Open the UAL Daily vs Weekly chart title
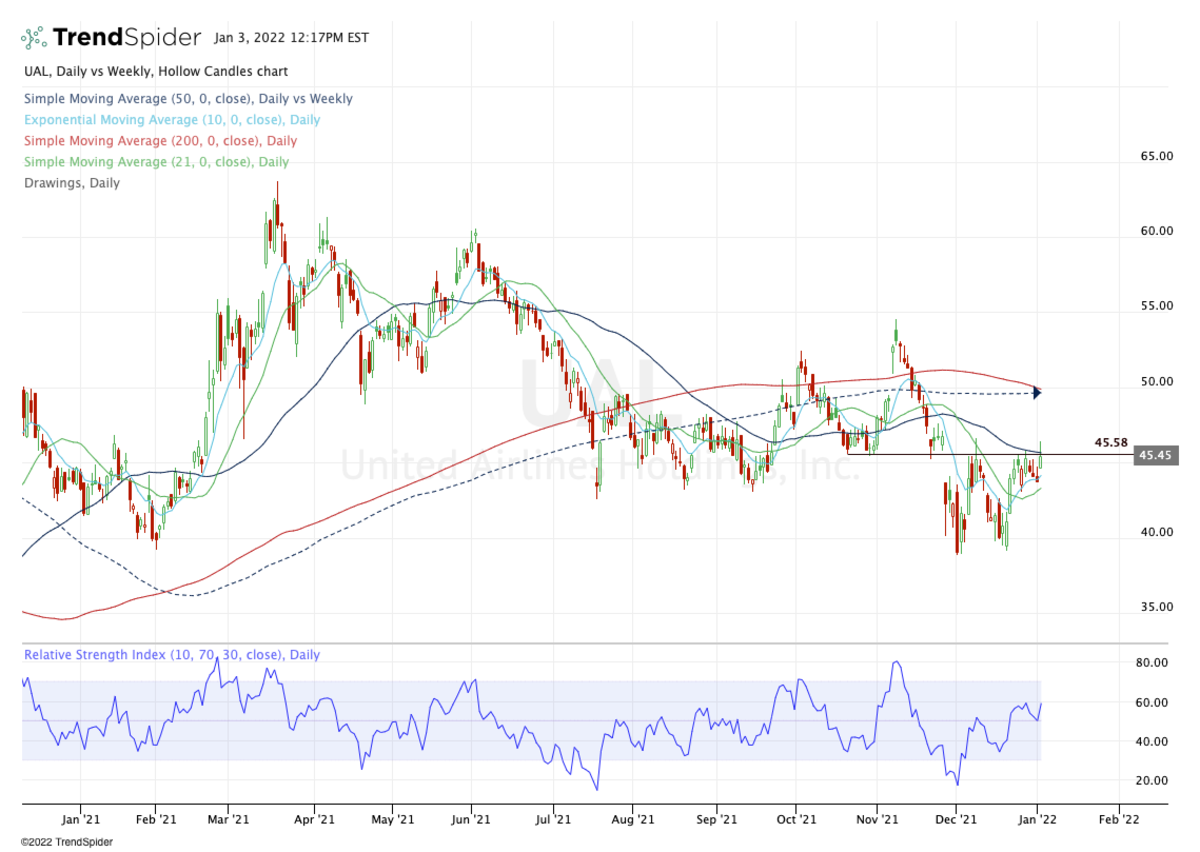Image resolution: width=1200 pixels, height=852 pixels. coord(155,72)
